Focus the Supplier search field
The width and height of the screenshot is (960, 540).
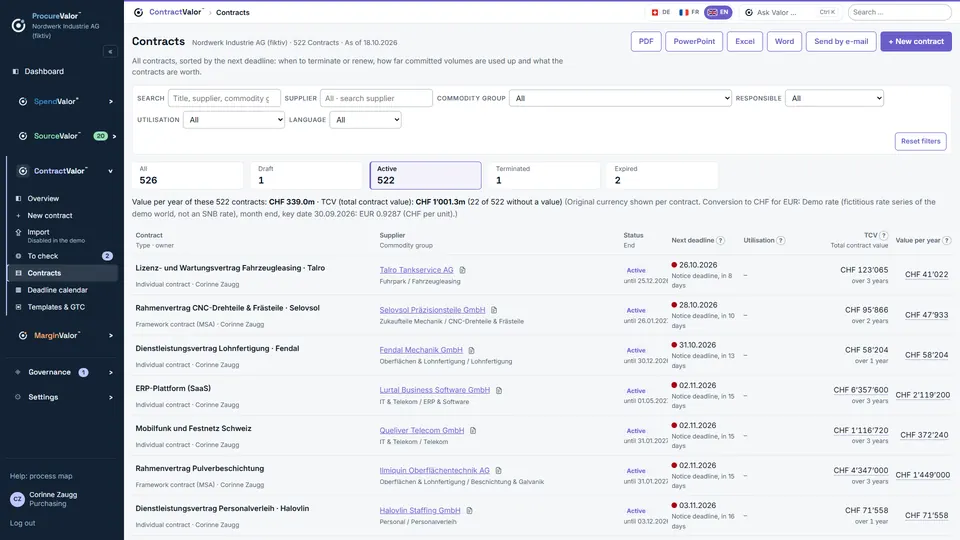click(376, 98)
